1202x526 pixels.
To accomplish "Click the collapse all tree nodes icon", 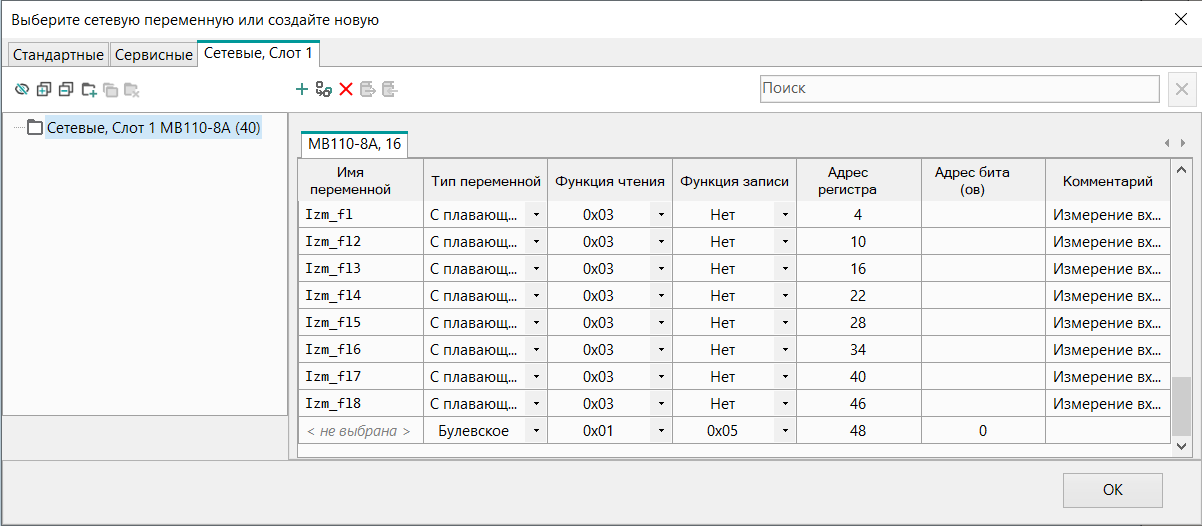I will point(66,90).
